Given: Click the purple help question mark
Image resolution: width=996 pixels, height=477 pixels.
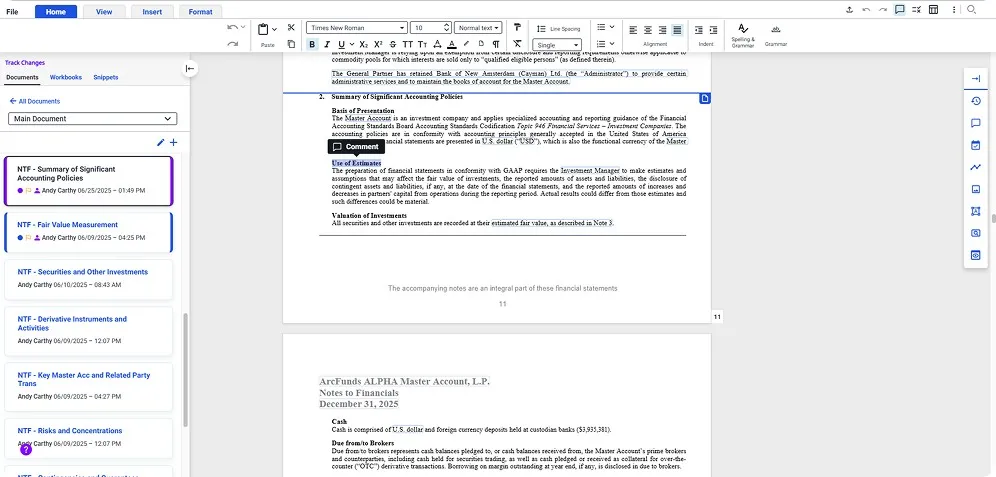Looking at the screenshot, I should [26, 450].
